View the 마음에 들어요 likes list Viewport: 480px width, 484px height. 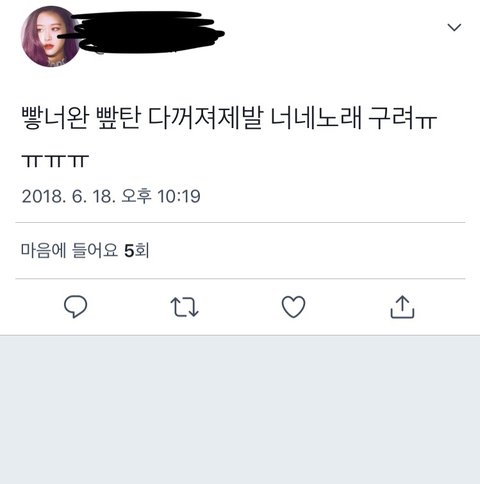(85, 250)
